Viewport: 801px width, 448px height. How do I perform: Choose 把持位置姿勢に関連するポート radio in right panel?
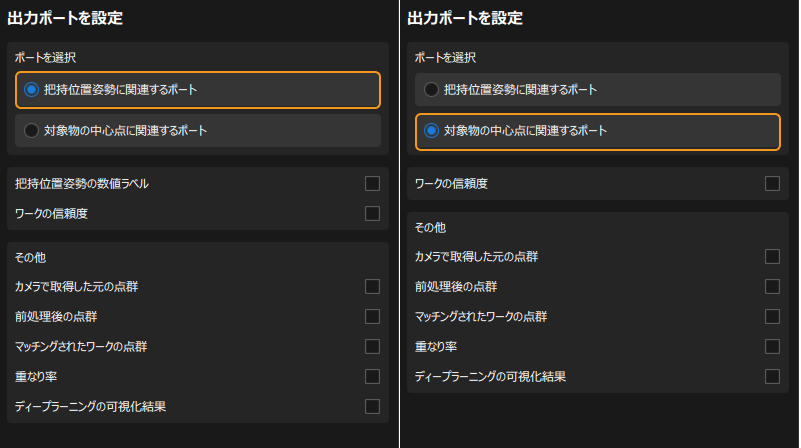click(x=431, y=90)
